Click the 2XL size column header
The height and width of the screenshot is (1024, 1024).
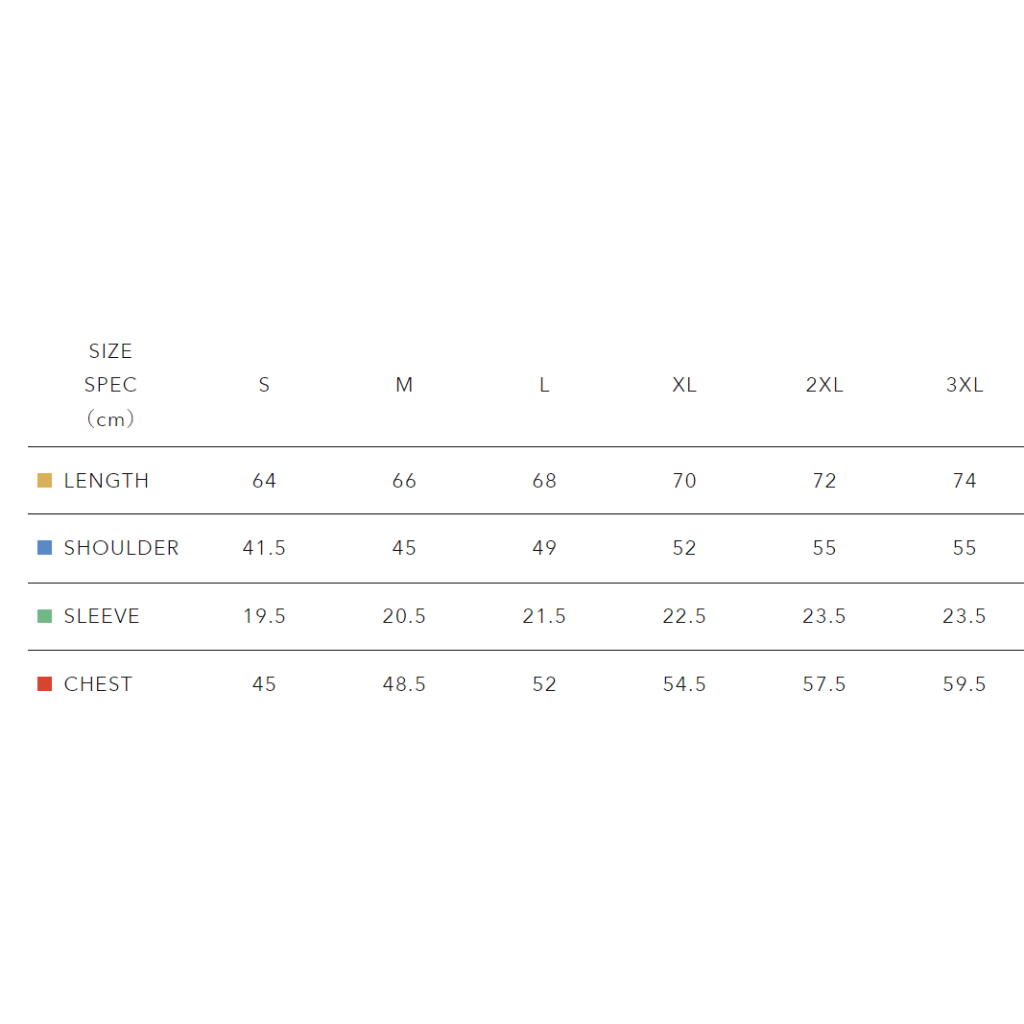coord(824,385)
